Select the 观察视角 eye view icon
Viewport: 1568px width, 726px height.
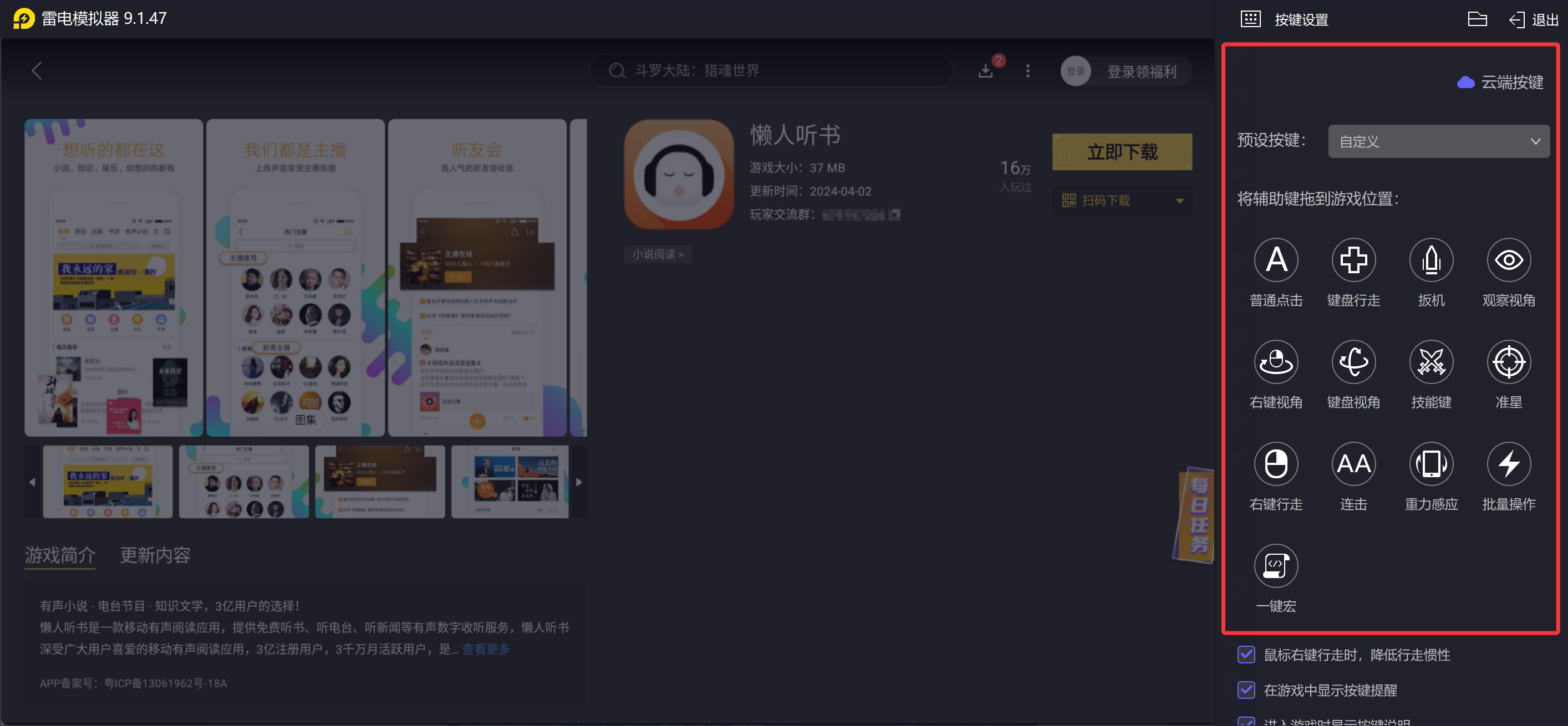pos(1508,260)
